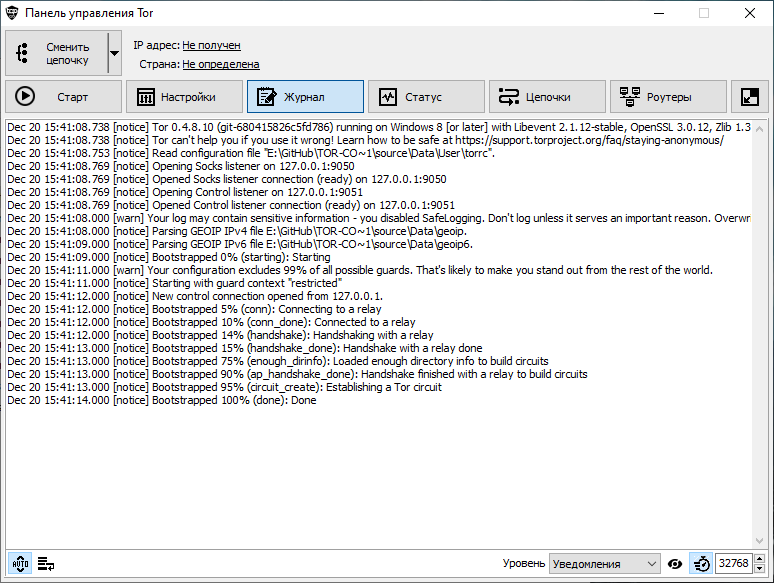Click the IP address link Не получен

(x=211, y=45)
